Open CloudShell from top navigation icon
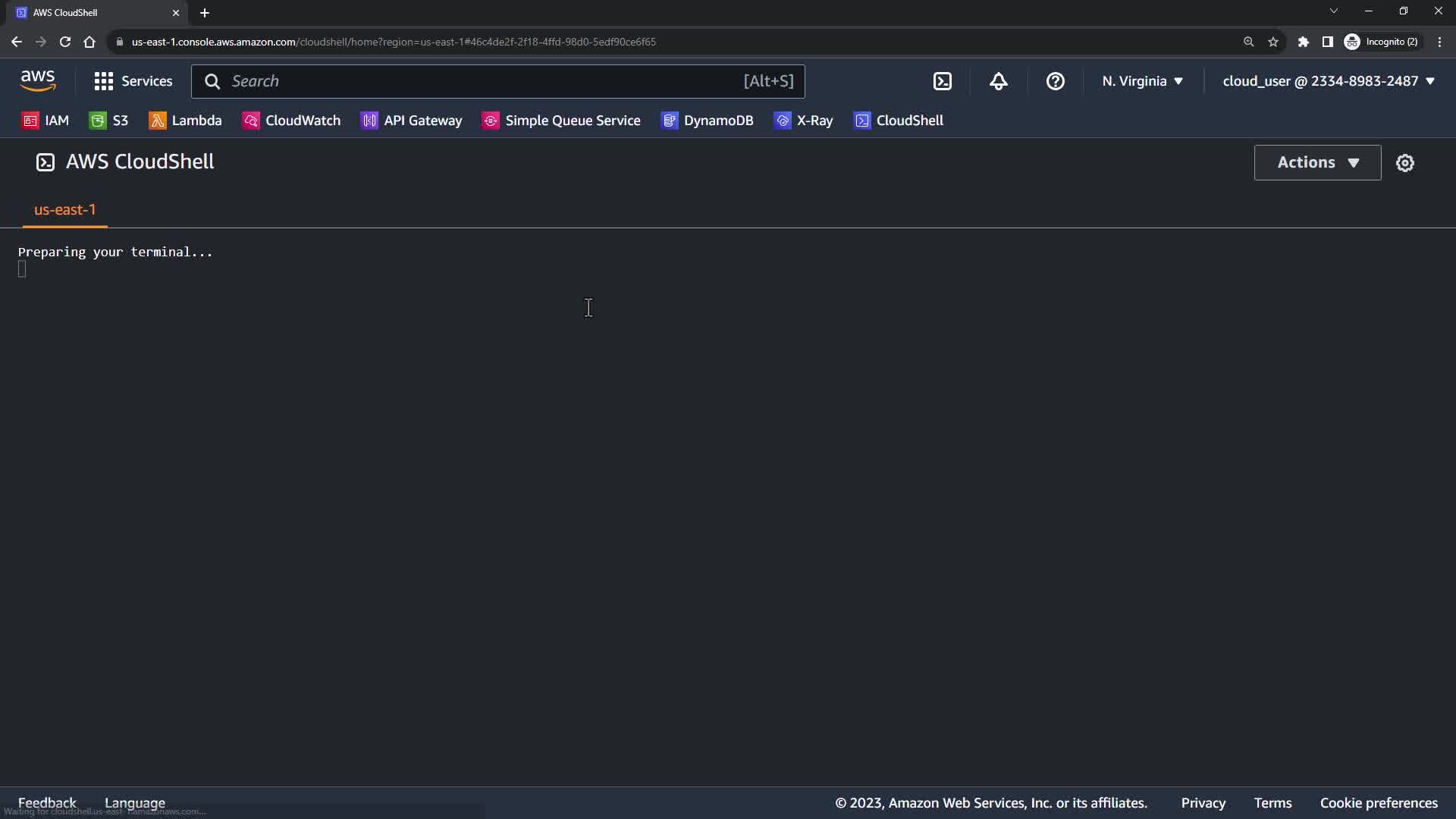 pyautogui.click(x=942, y=81)
